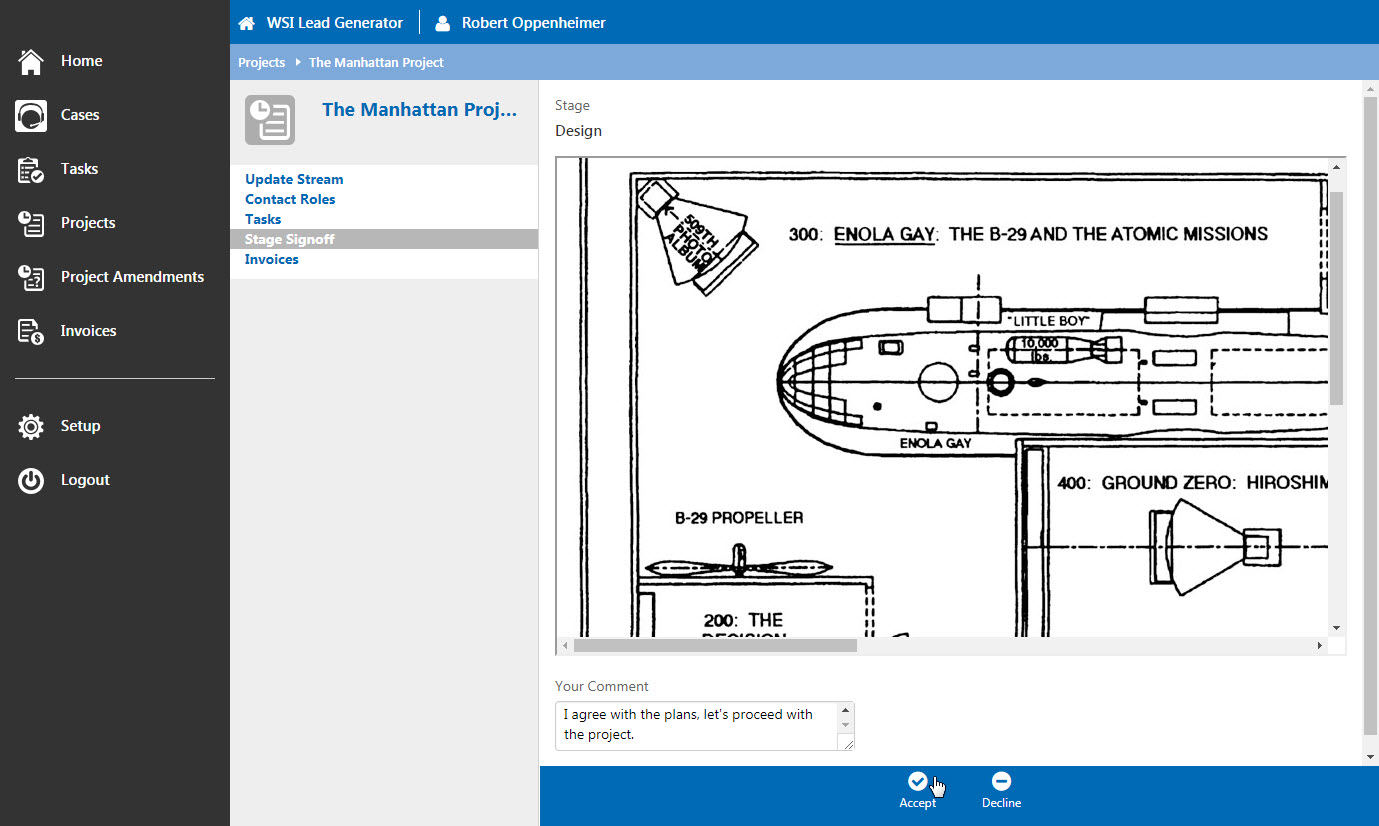1379x826 pixels.
Task: Click the Design stage value text
Action: click(578, 131)
